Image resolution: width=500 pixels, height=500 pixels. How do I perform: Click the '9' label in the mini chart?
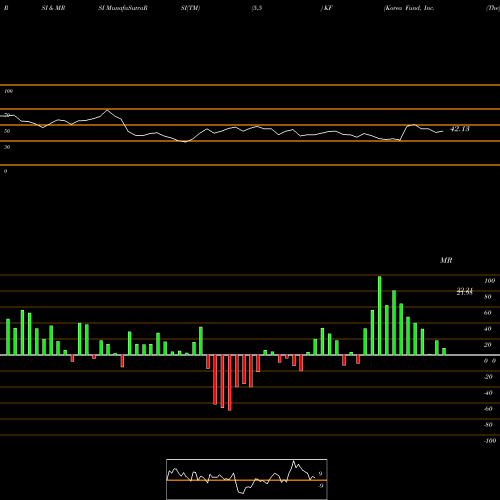320,474
